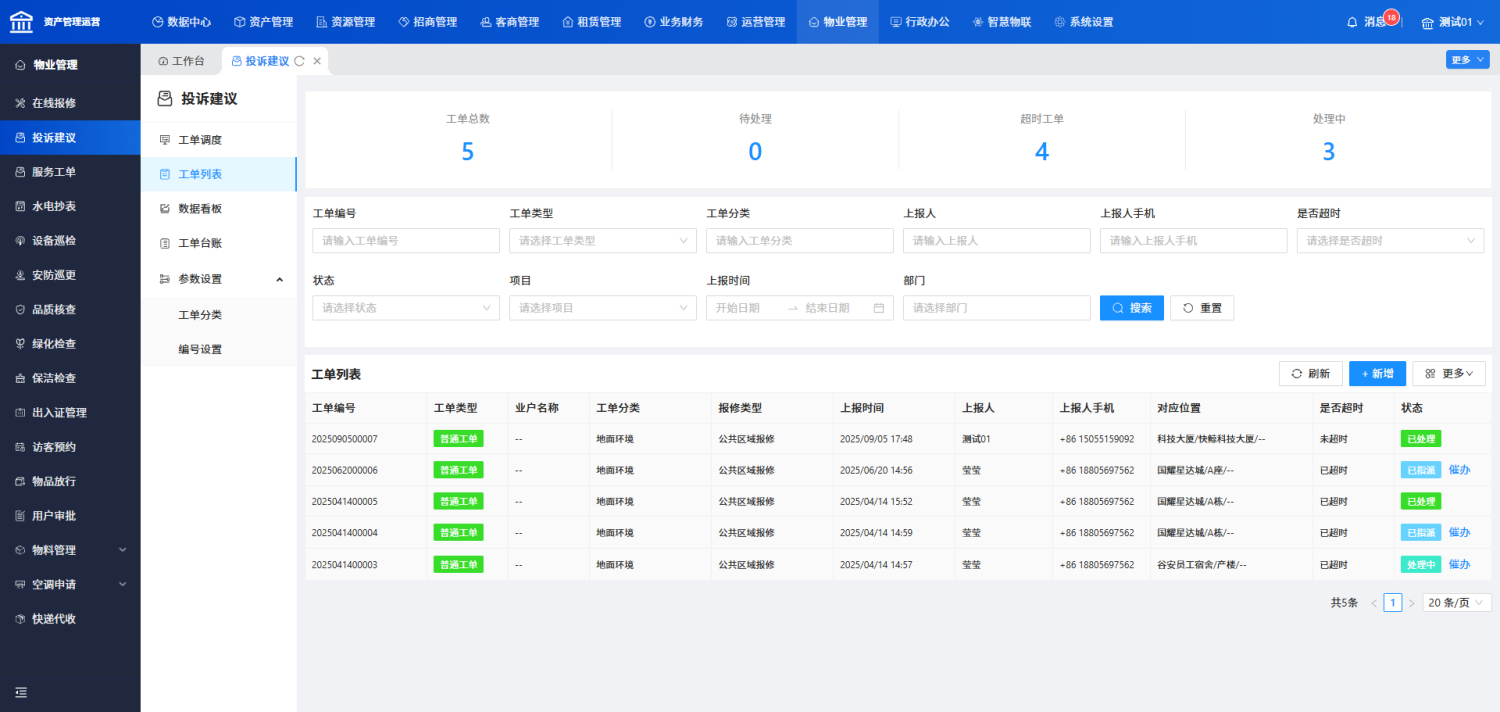1500x712 pixels.
Task: Open the blue 更多 tabs dropdown
Action: (1467, 60)
